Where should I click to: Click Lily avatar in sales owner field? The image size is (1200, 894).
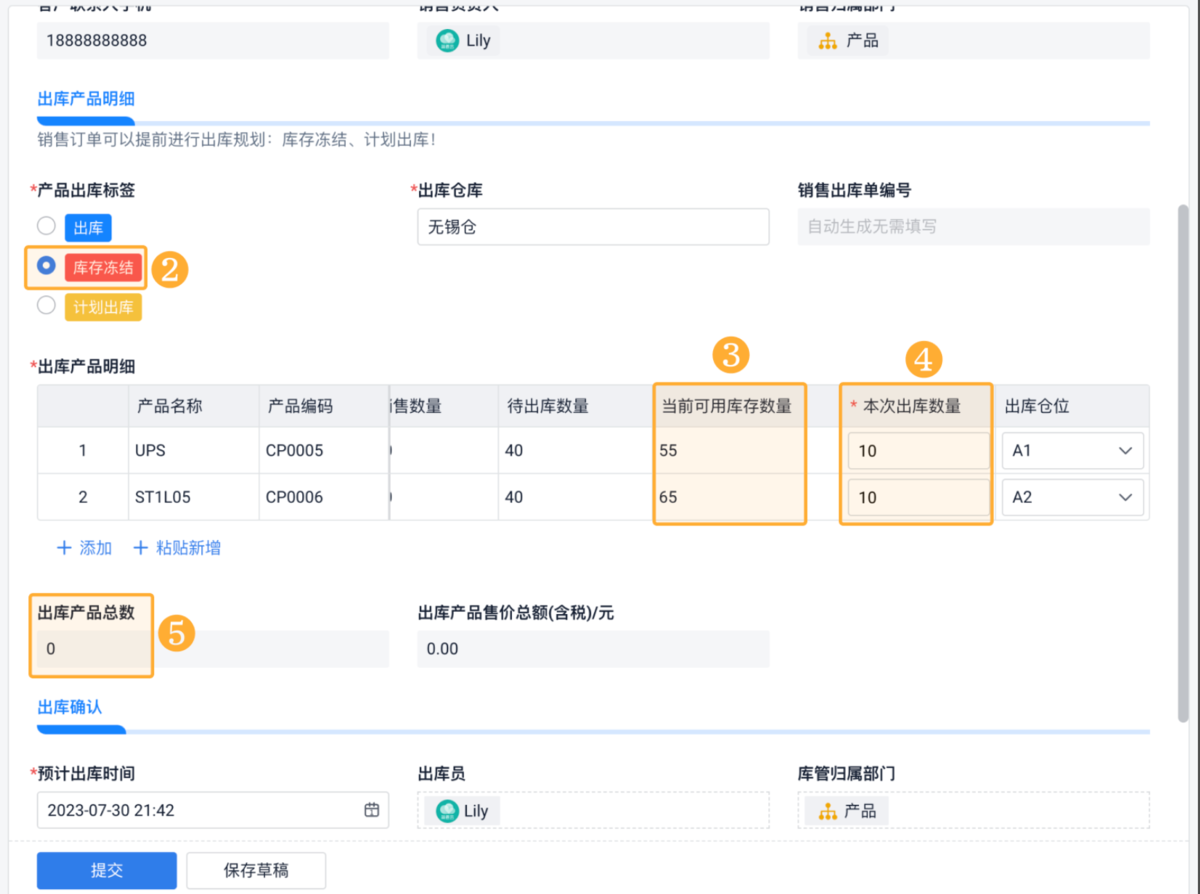click(448, 41)
